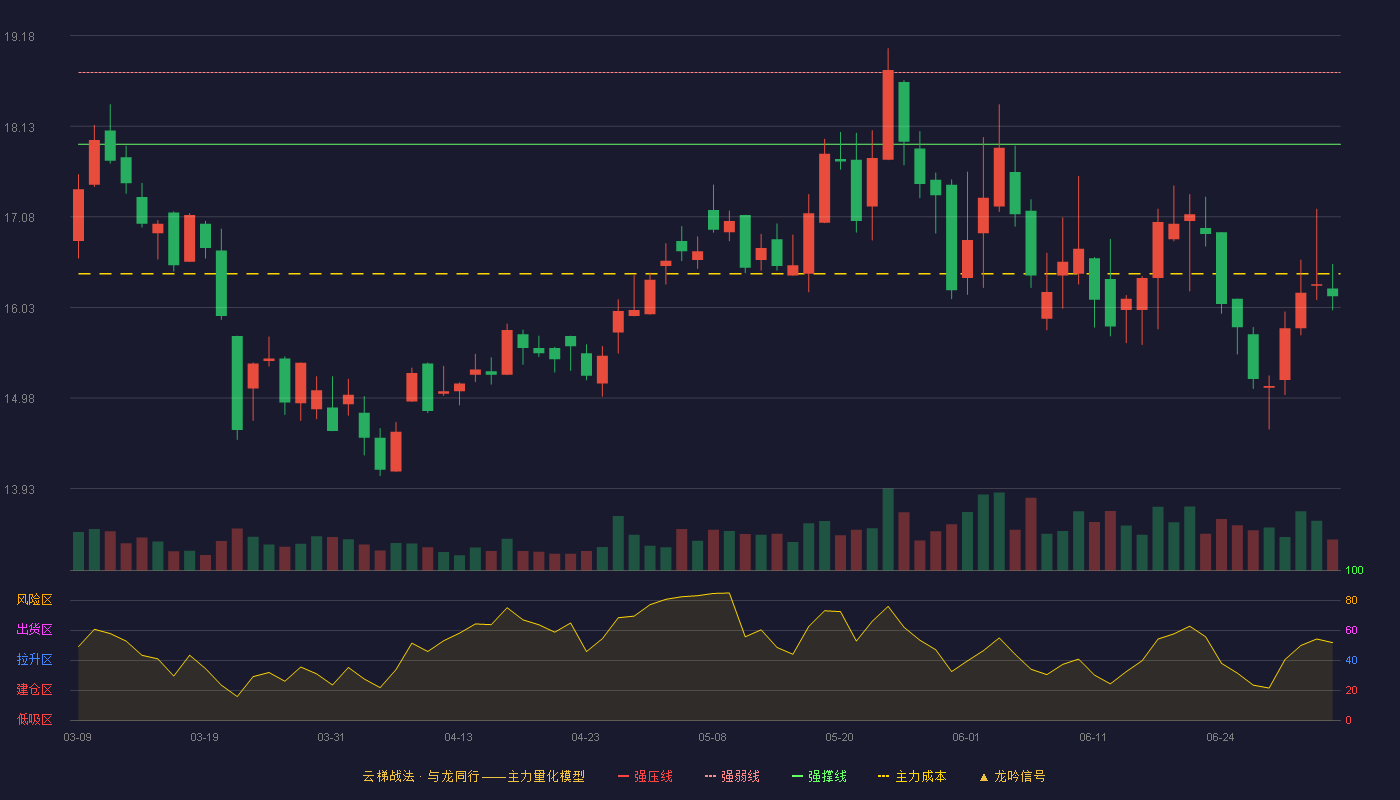Click the 19.18 price axis label
Screen dimensions: 1400x800
coord(19,37)
